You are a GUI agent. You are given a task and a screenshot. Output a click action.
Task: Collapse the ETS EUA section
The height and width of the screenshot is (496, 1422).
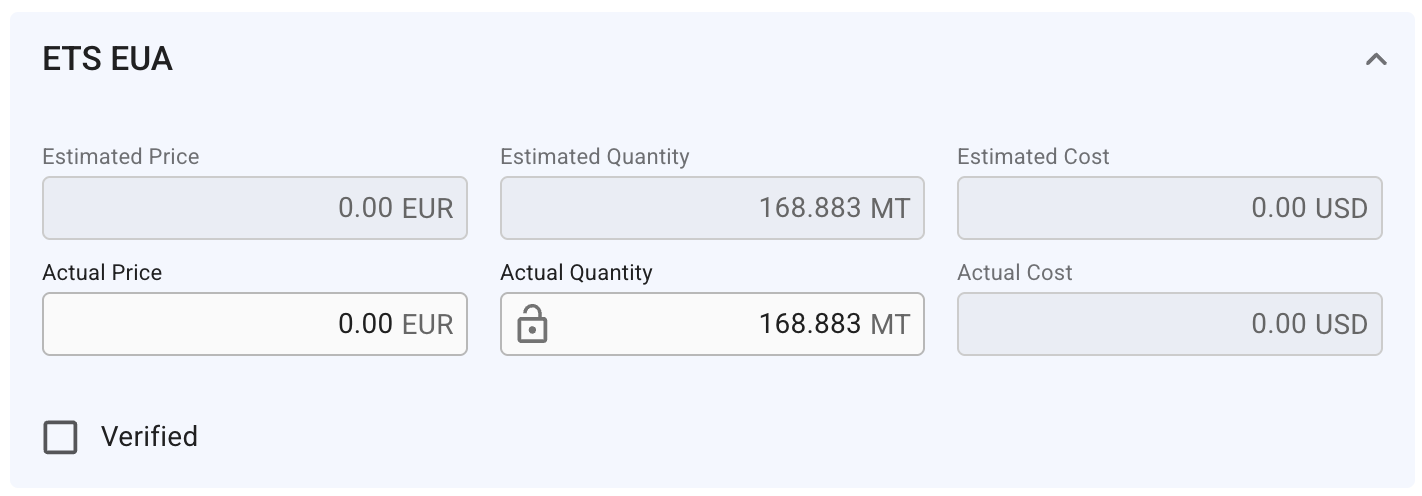[x=1376, y=60]
